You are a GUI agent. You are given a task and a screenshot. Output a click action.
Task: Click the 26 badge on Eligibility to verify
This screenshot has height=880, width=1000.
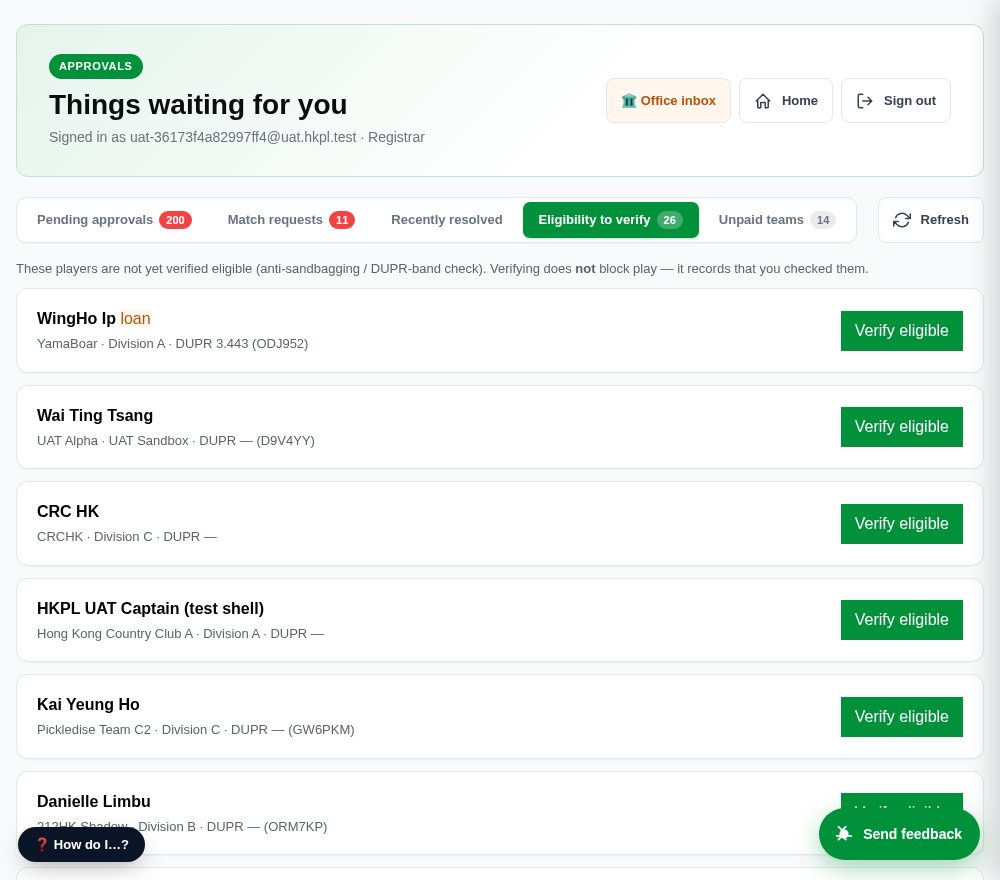pos(669,220)
